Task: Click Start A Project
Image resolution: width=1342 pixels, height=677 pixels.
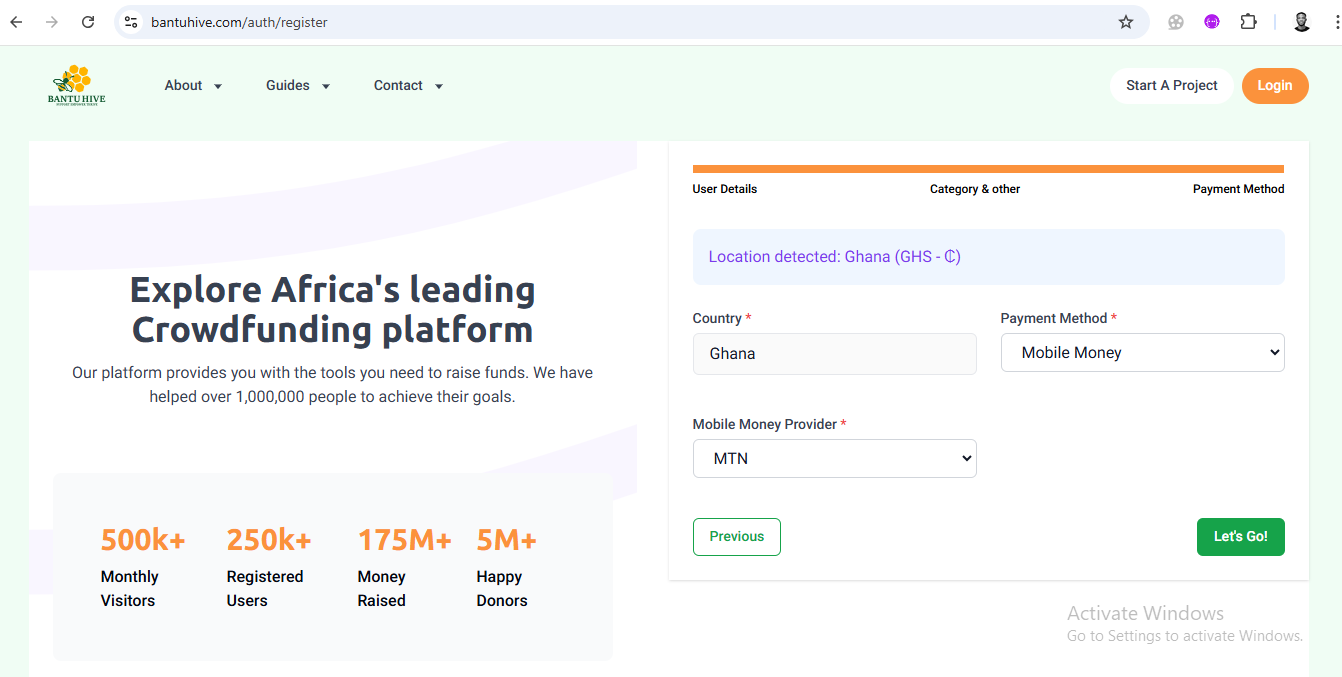Action: click(x=1171, y=86)
